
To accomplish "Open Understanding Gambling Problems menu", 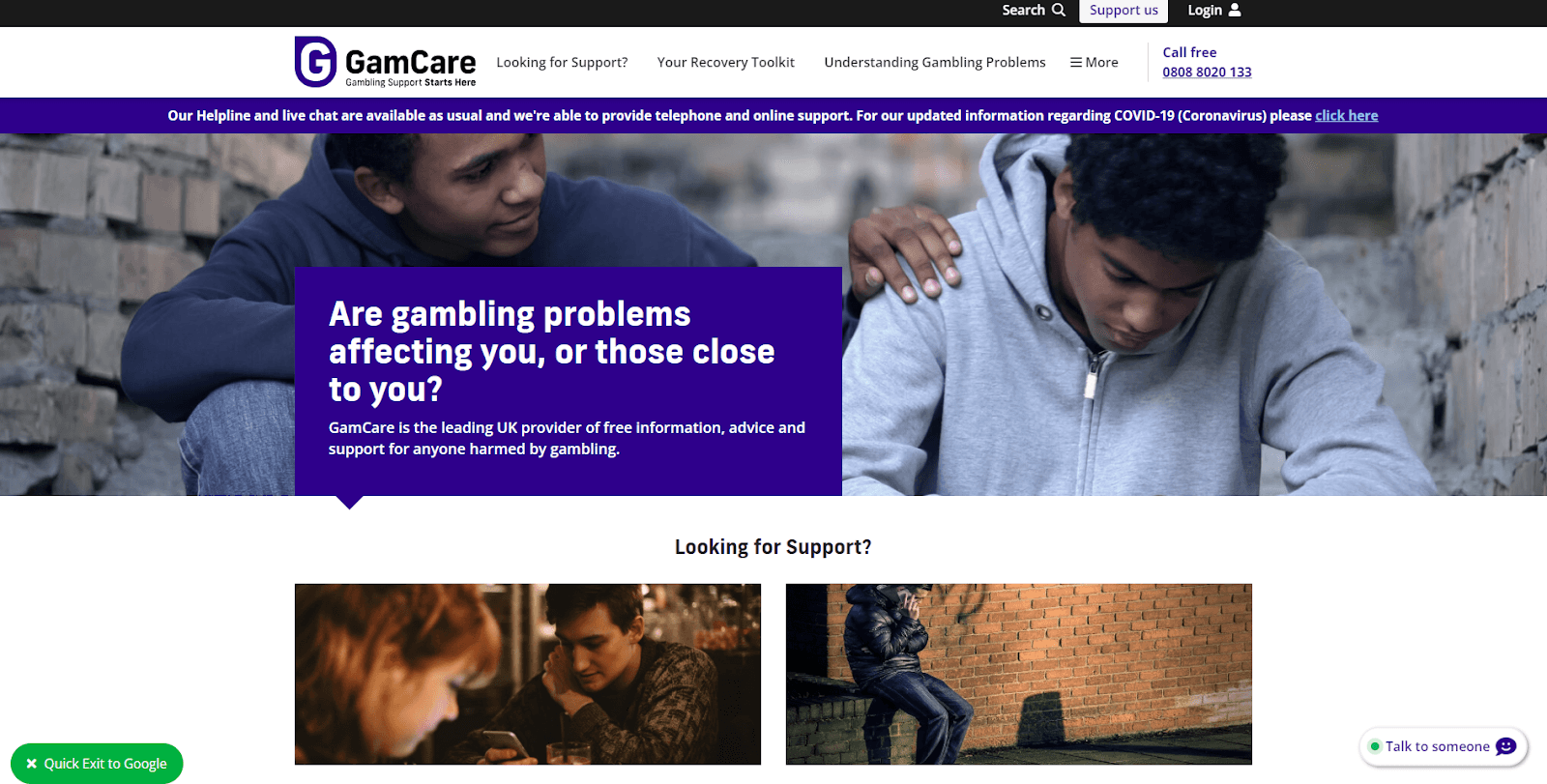I will pyautogui.click(x=934, y=62).
